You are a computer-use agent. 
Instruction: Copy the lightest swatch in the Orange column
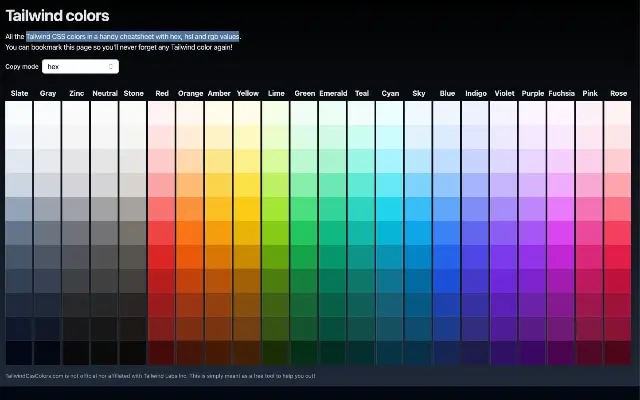pos(190,113)
